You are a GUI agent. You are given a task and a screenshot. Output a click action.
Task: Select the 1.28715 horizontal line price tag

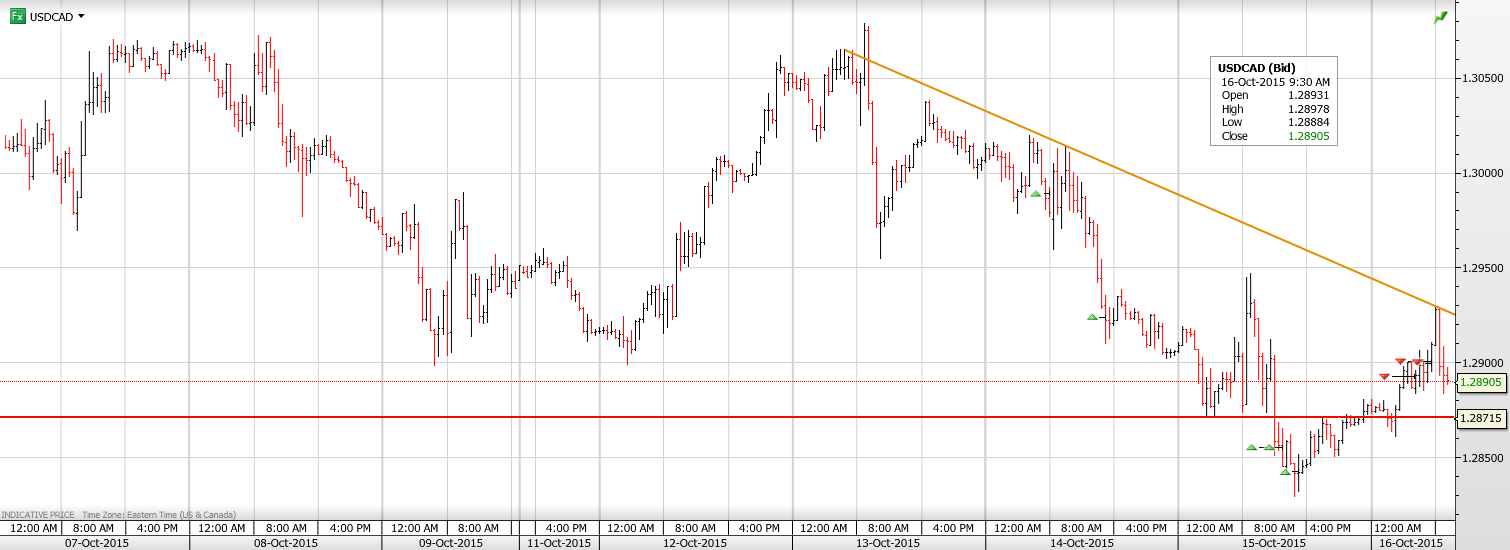pos(1481,418)
